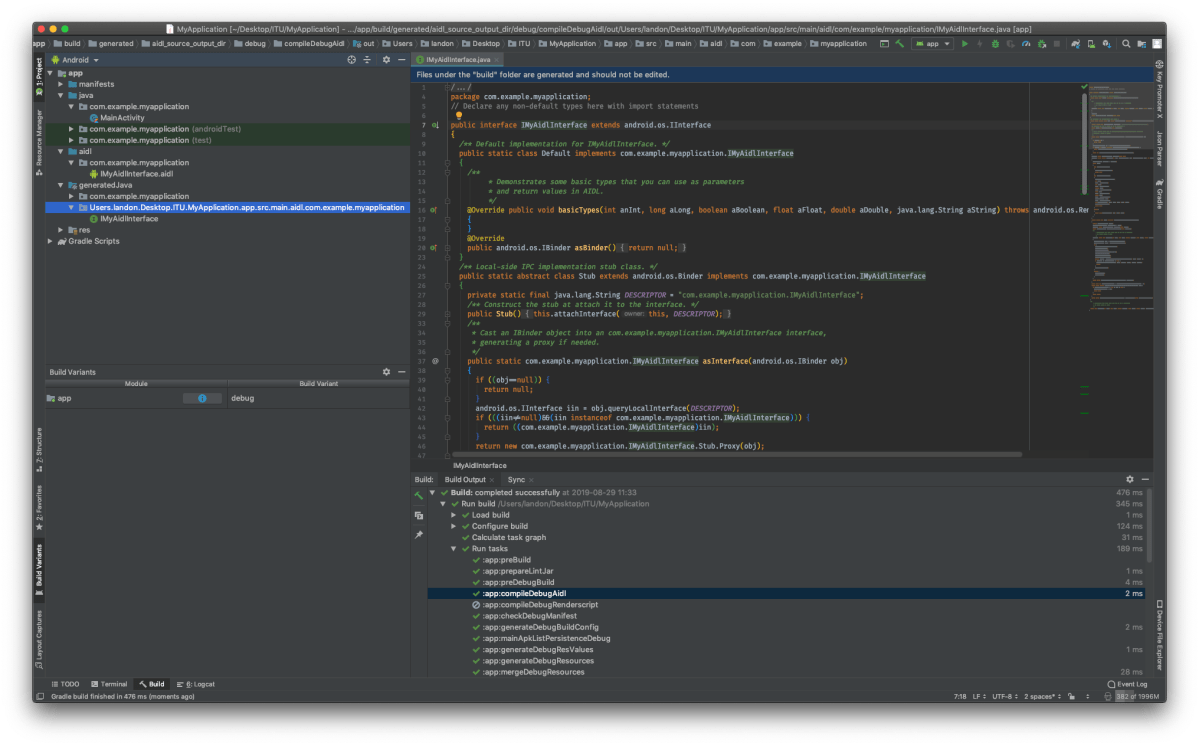Collapse the Run tasks build node

coord(453,548)
